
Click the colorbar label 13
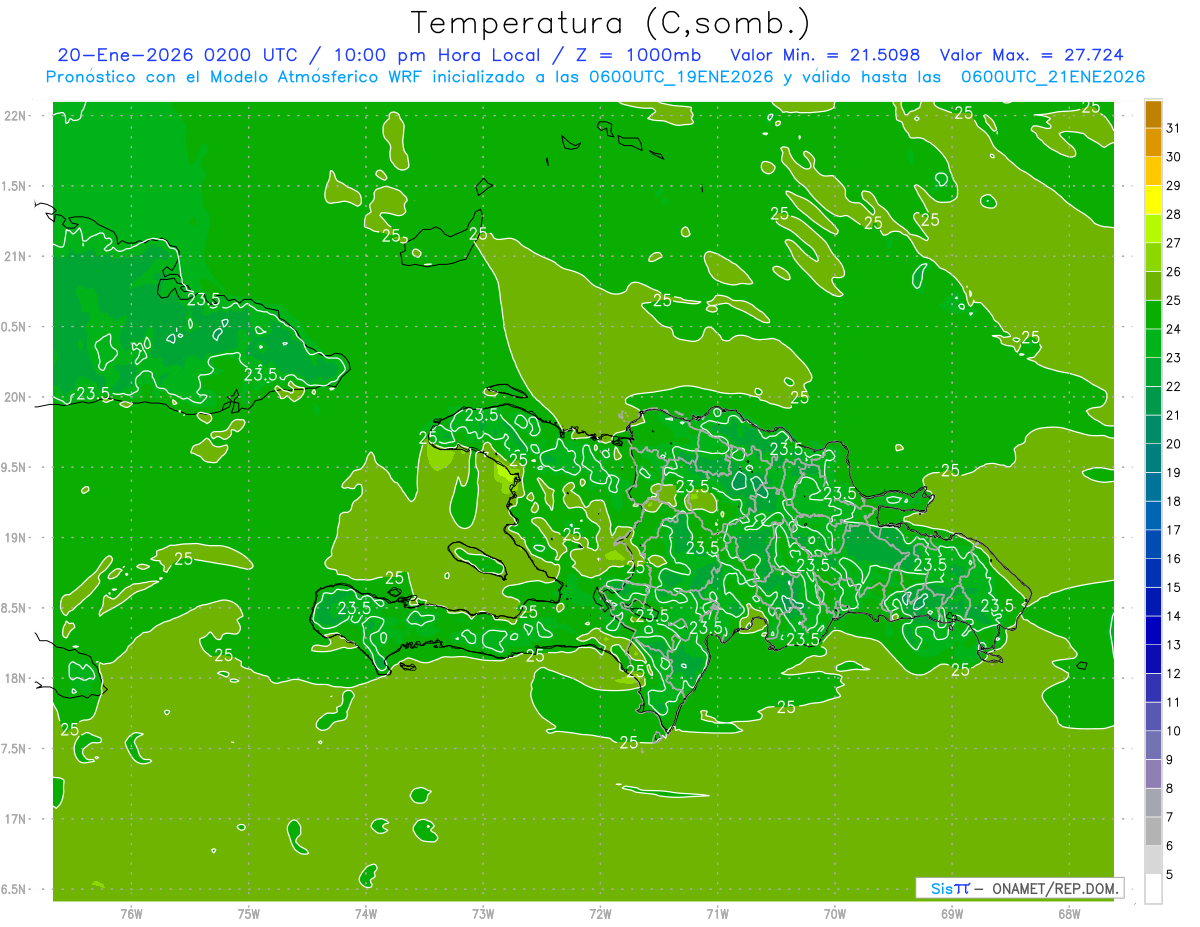tap(1174, 645)
